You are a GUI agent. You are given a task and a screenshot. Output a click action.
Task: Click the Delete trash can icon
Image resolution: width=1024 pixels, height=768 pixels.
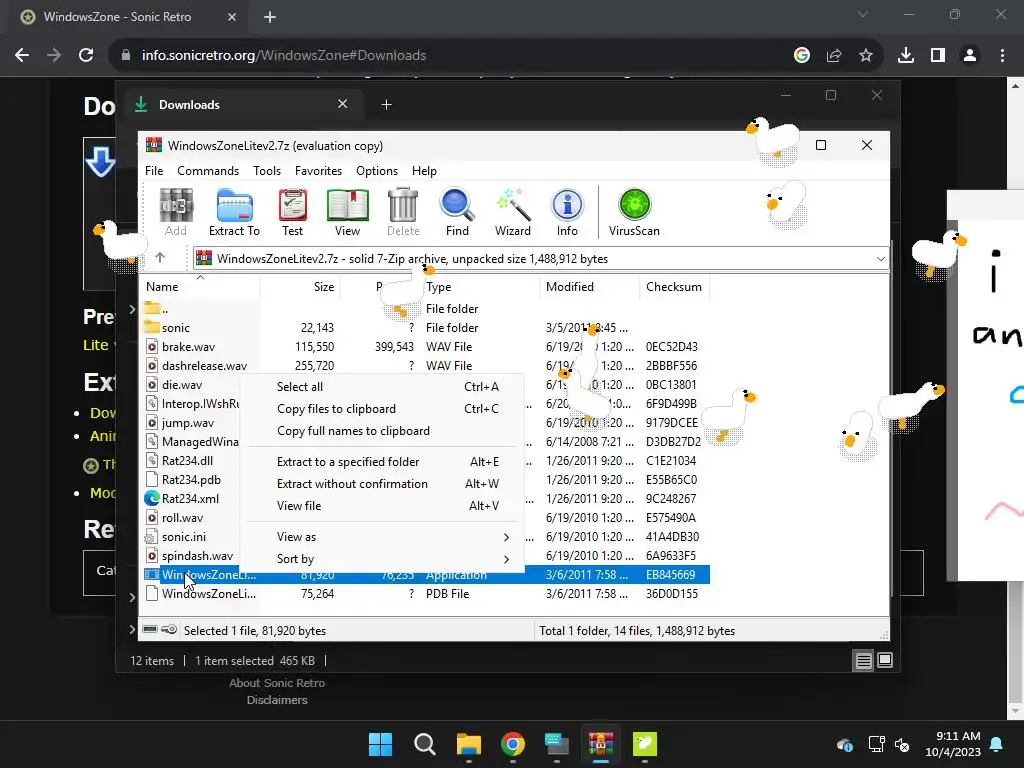[x=403, y=212]
